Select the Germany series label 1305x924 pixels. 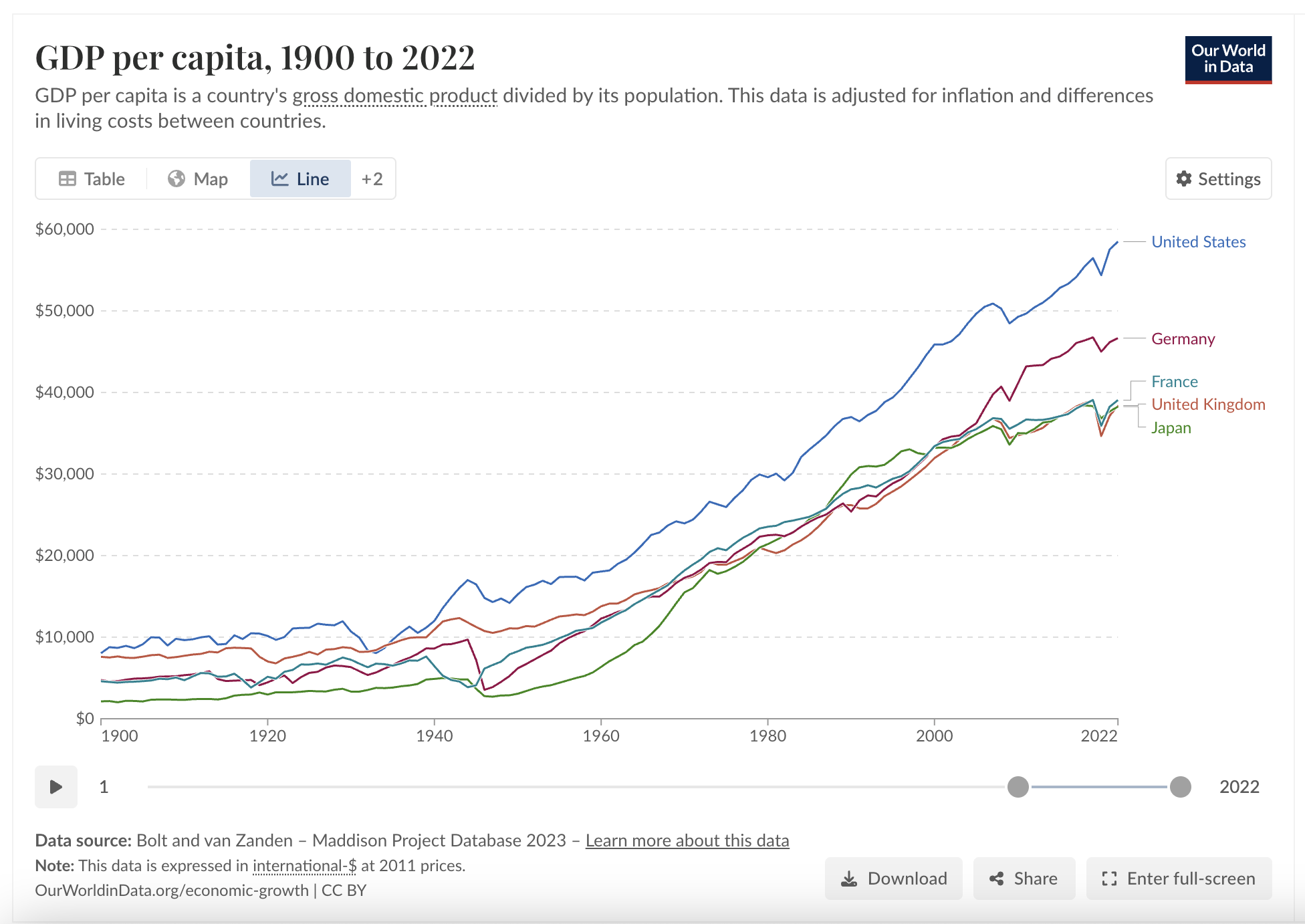(1183, 339)
